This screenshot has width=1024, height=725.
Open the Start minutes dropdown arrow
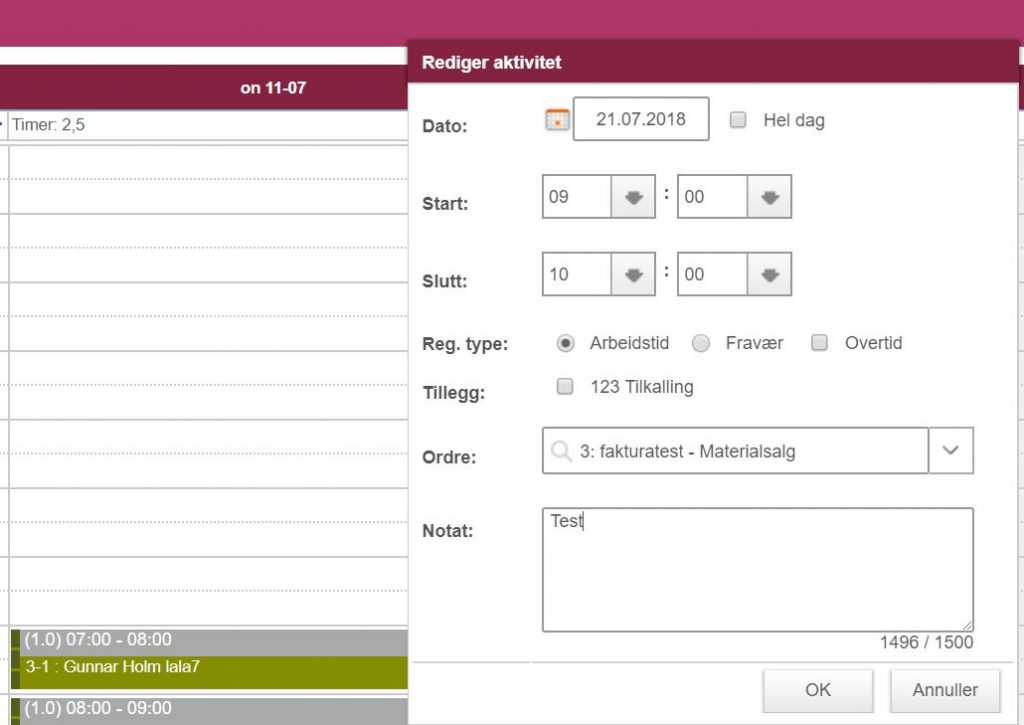pyautogui.click(x=769, y=197)
